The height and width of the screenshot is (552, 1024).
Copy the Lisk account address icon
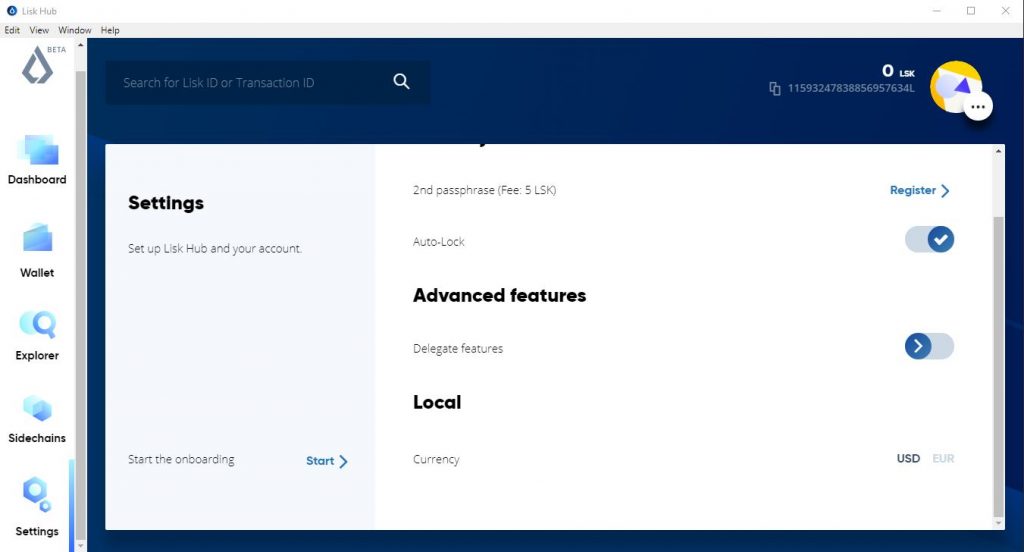click(x=775, y=89)
